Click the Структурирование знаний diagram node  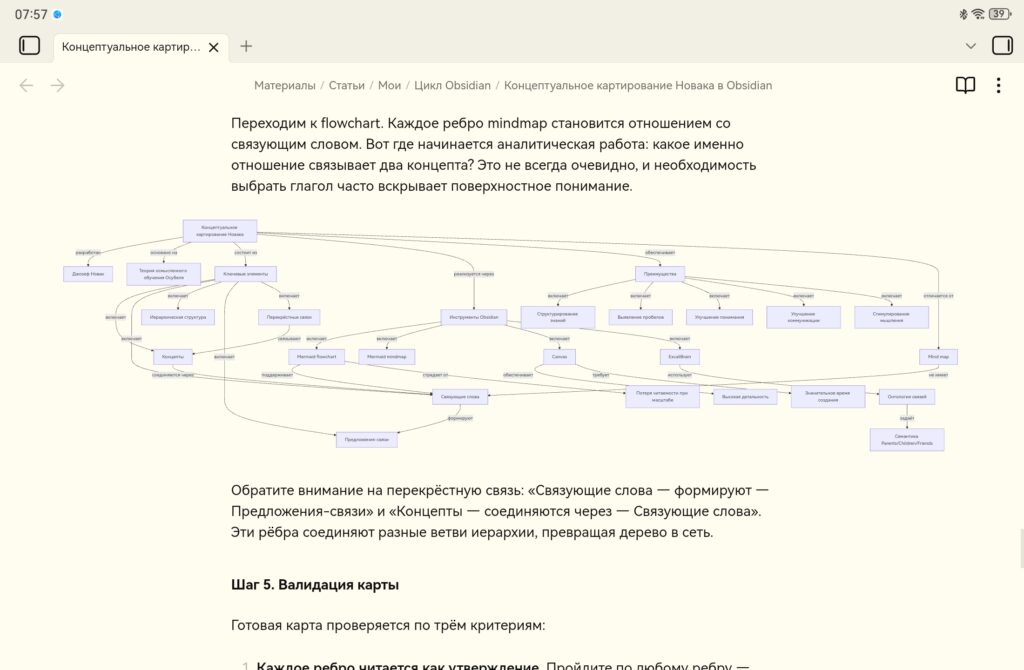[x=558, y=317]
